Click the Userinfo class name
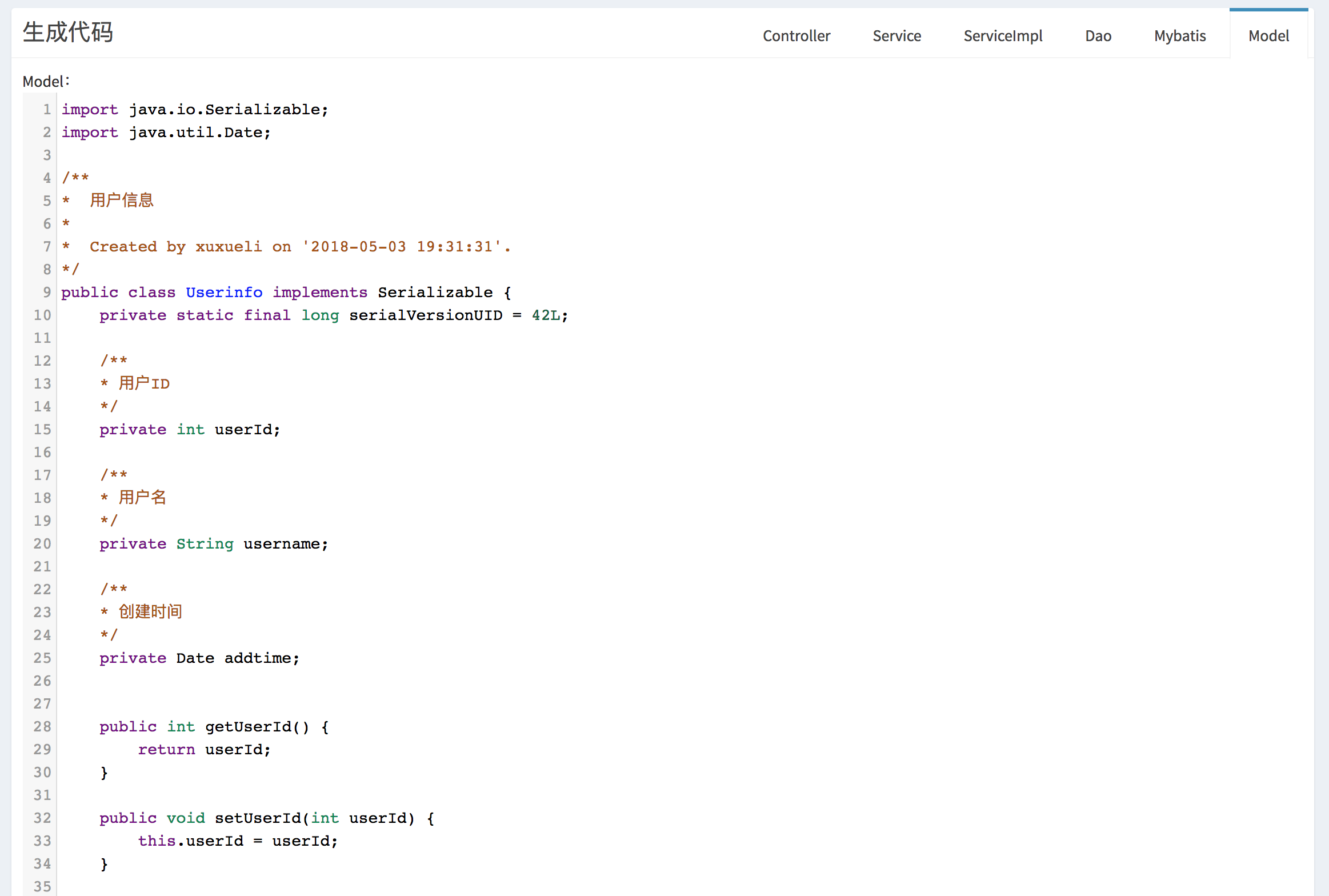 224,293
